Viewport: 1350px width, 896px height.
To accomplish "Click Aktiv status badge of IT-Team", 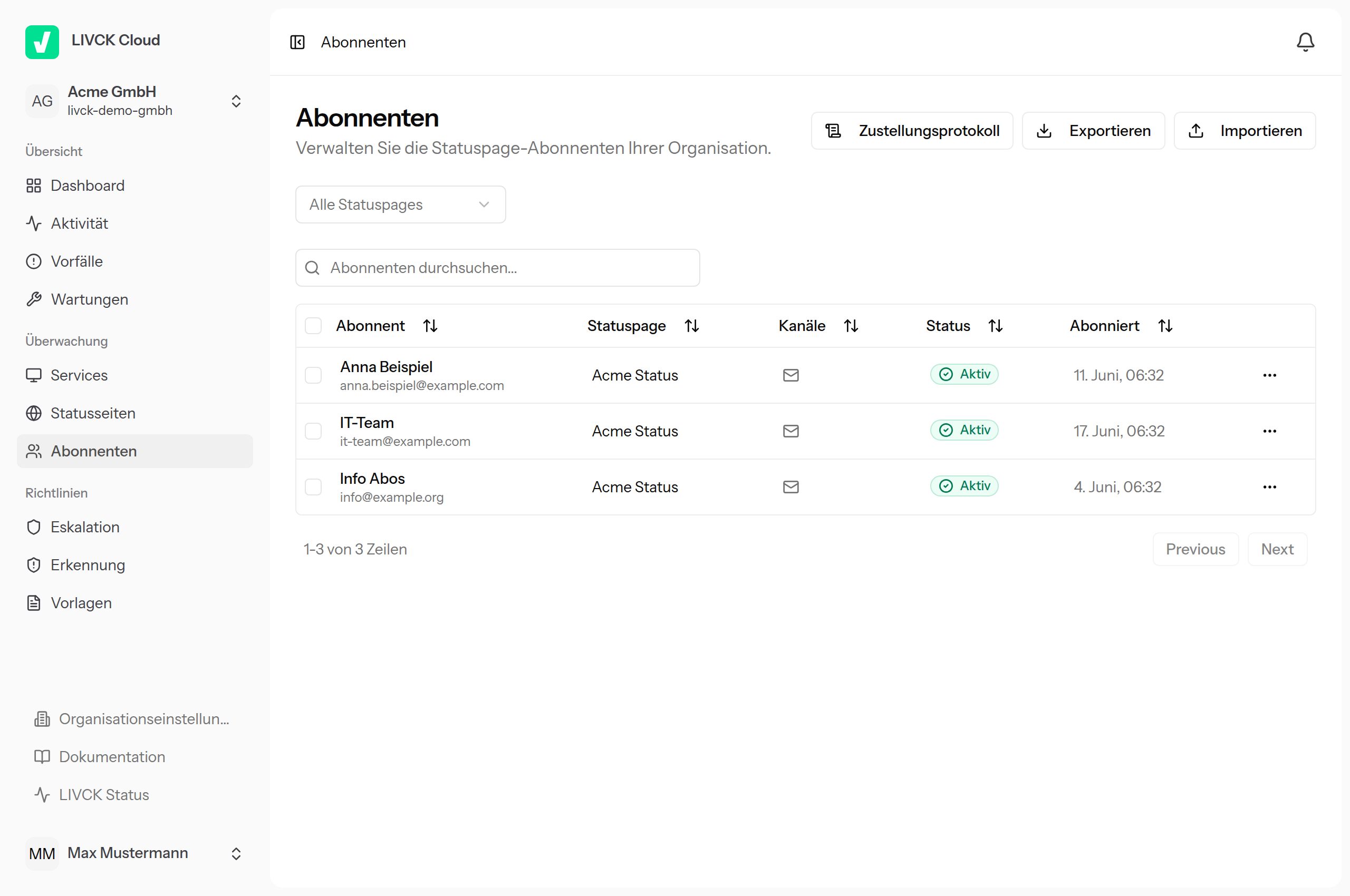I will pos(964,430).
